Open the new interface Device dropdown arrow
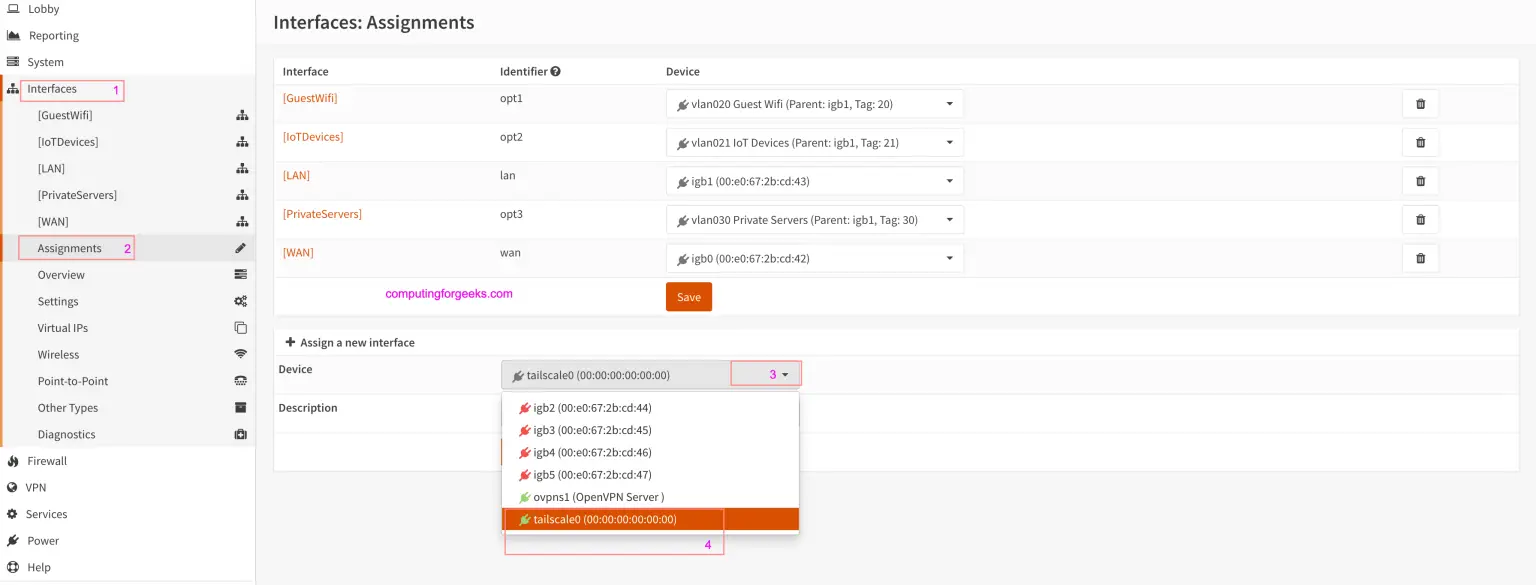The image size is (1536, 585). pyautogui.click(x=785, y=375)
